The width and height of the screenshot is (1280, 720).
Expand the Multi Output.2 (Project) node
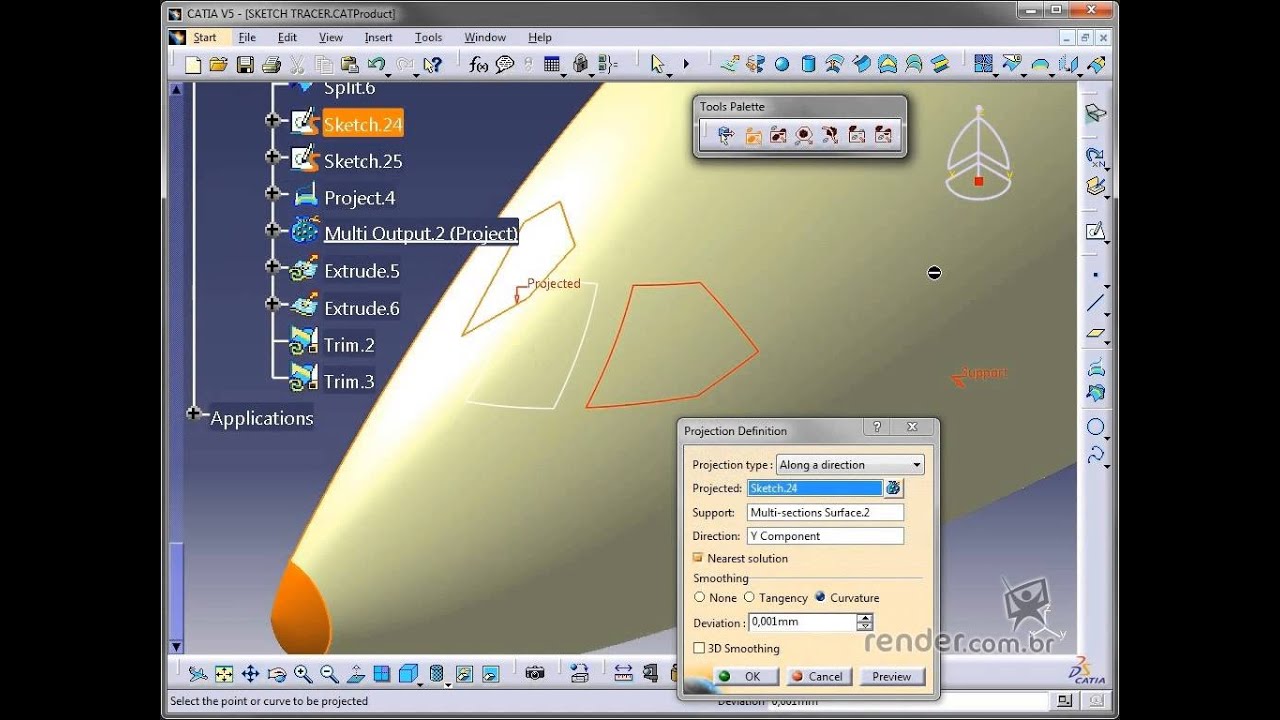pyautogui.click(x=272, y=230)
